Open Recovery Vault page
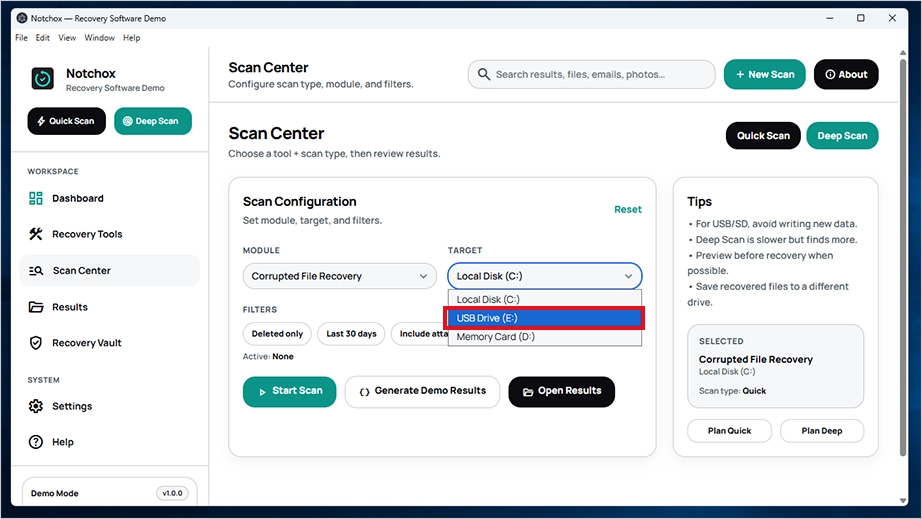This screenshot has width=922, height=519. point(109,343)
